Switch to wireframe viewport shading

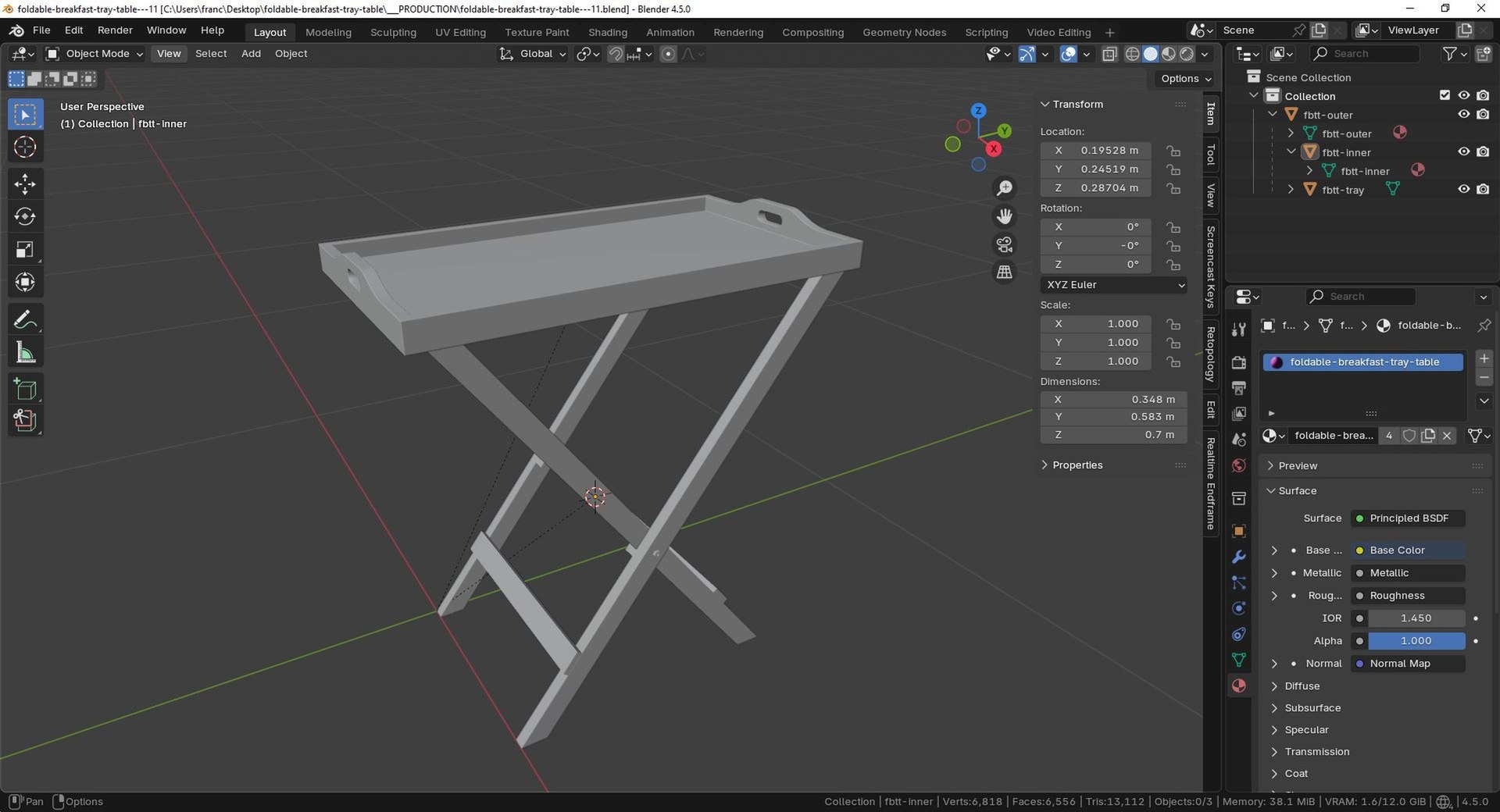tap(1132, 54)
